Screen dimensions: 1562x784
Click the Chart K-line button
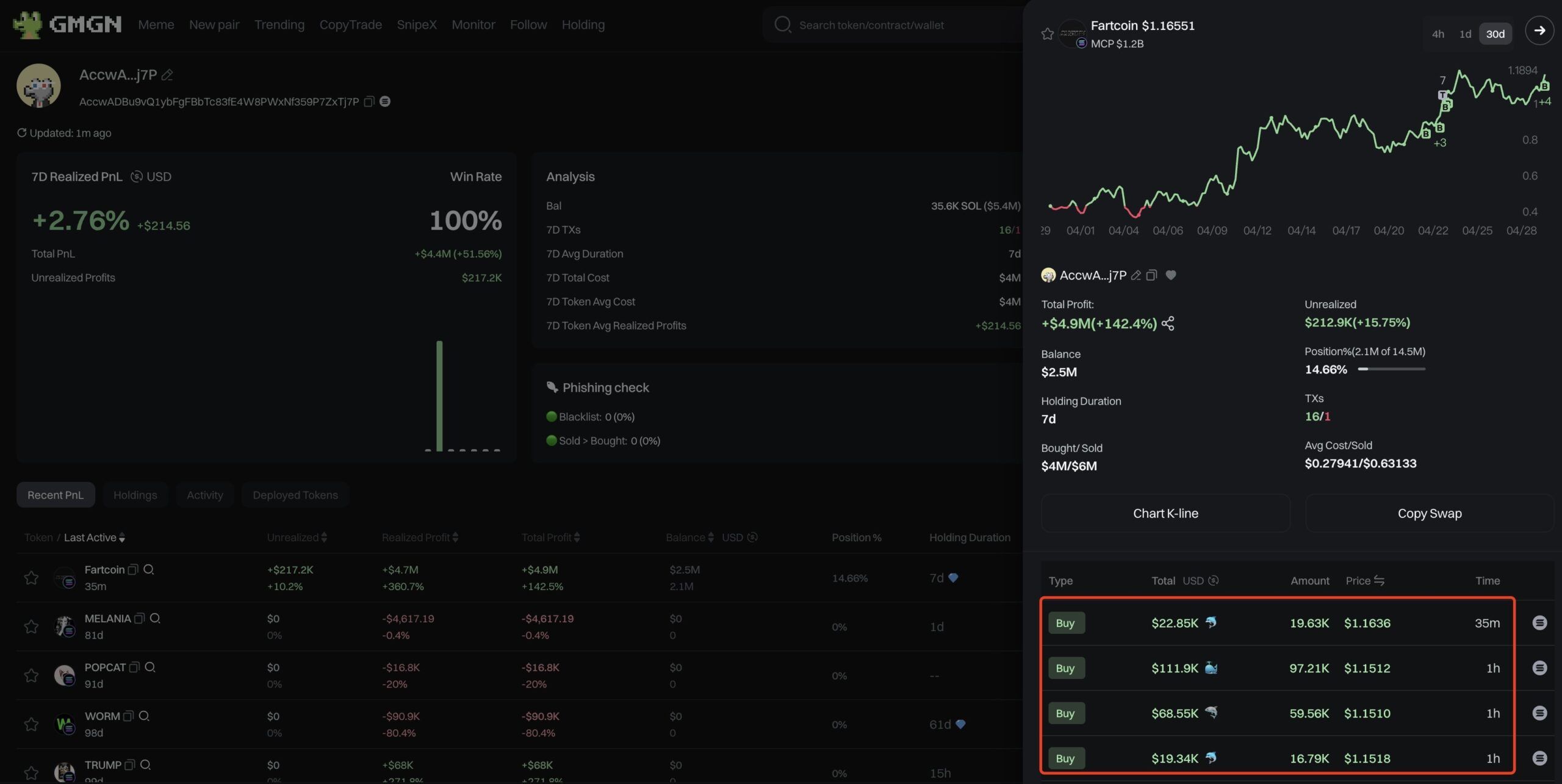(1165, 513)
